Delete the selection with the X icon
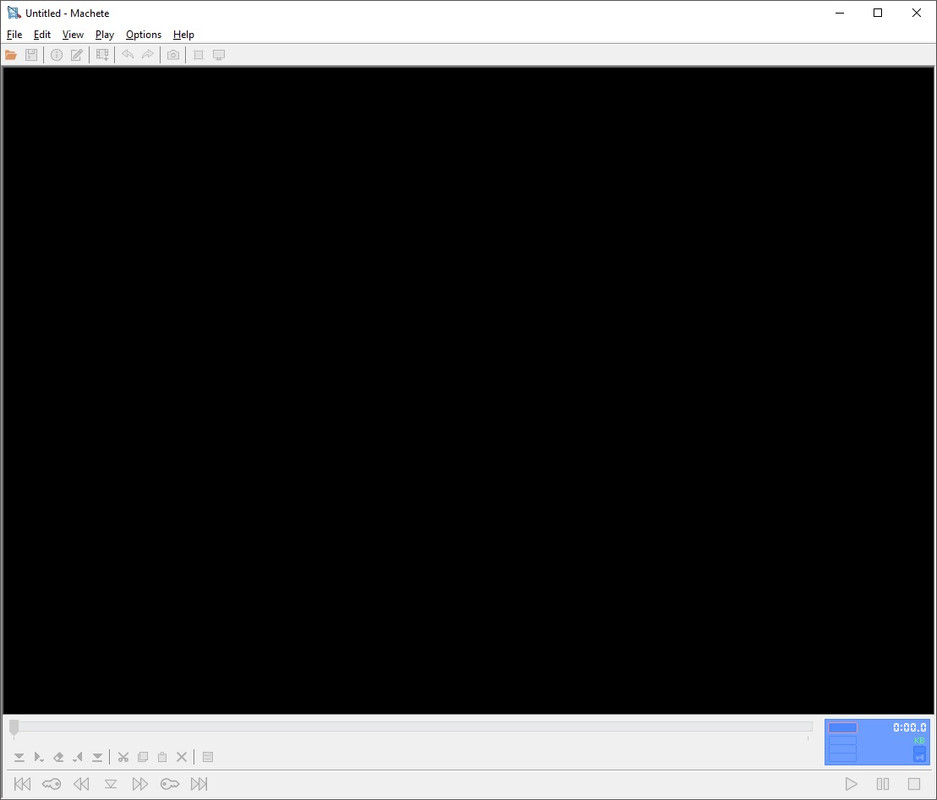Viewport: 937px width, 800px height. tap(182, 757)
